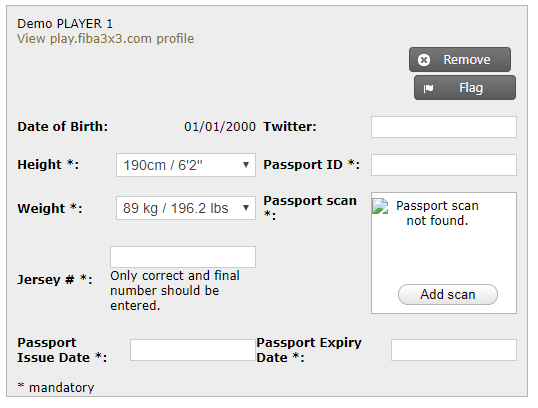Focus the Twitter input field
This screenshot has width=538, height=408.
(x=444, y=127)
